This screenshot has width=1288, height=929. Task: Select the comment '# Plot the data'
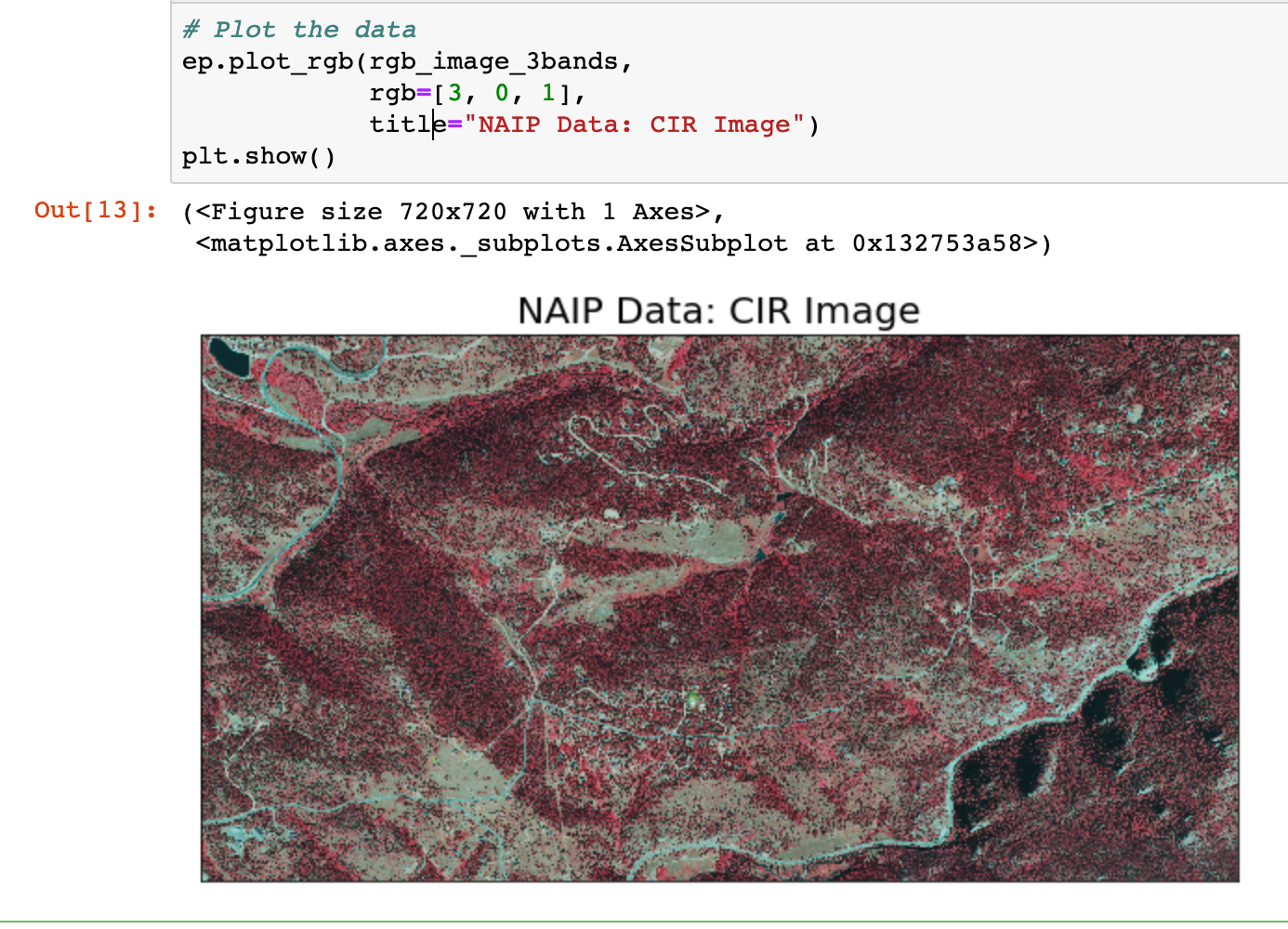point(297,29)
